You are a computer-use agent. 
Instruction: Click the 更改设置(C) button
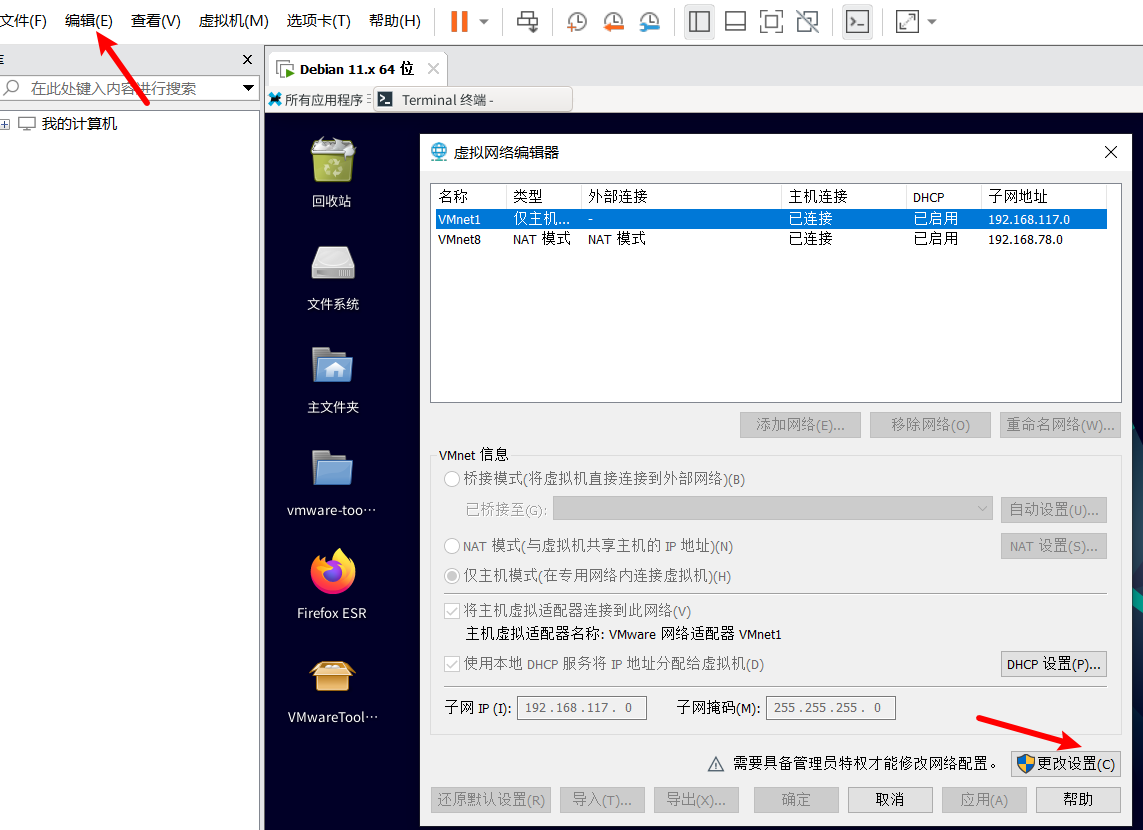click(x=1065, y=764)
